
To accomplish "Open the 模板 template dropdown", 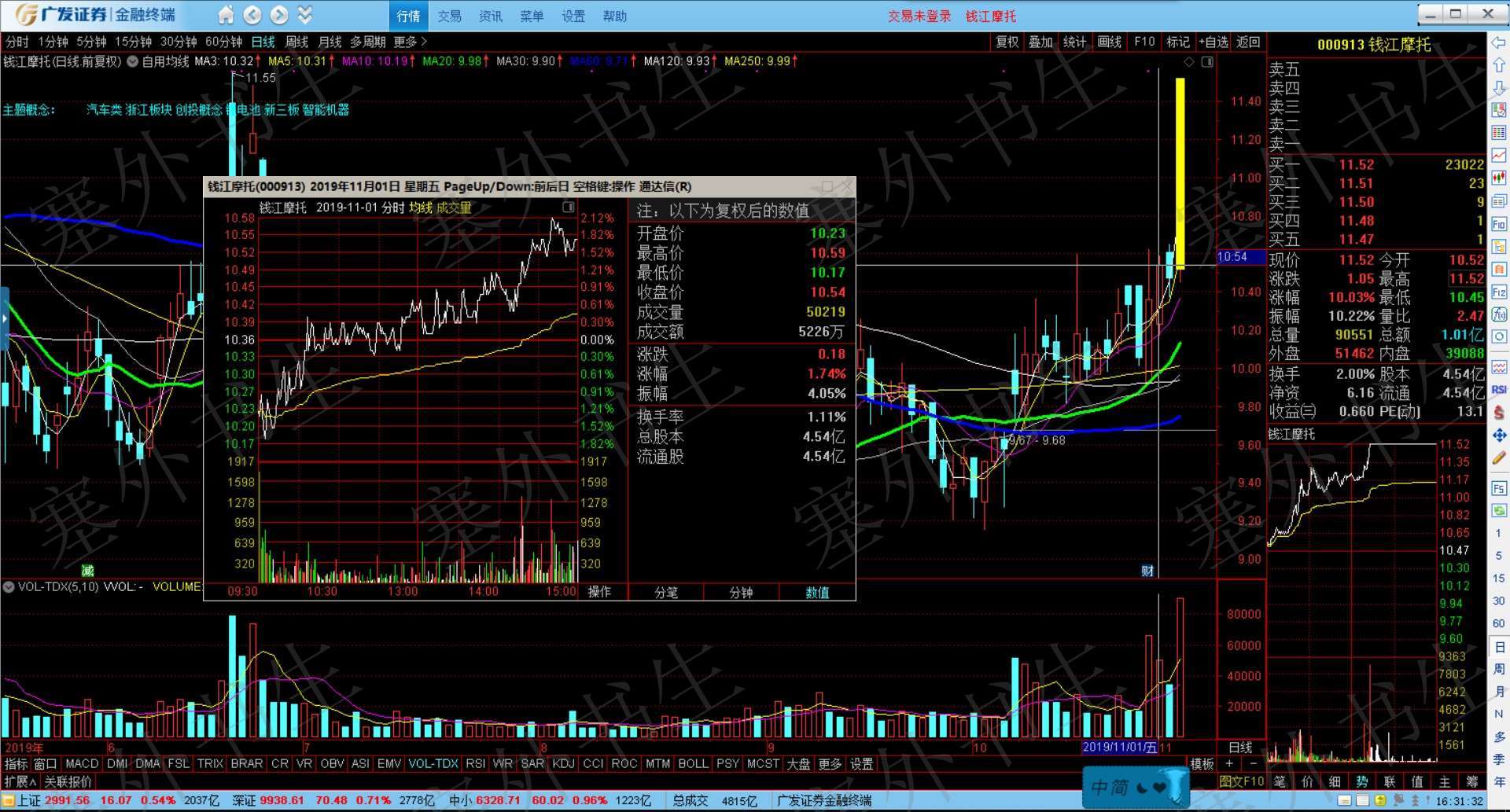I will coord(1201,763).
